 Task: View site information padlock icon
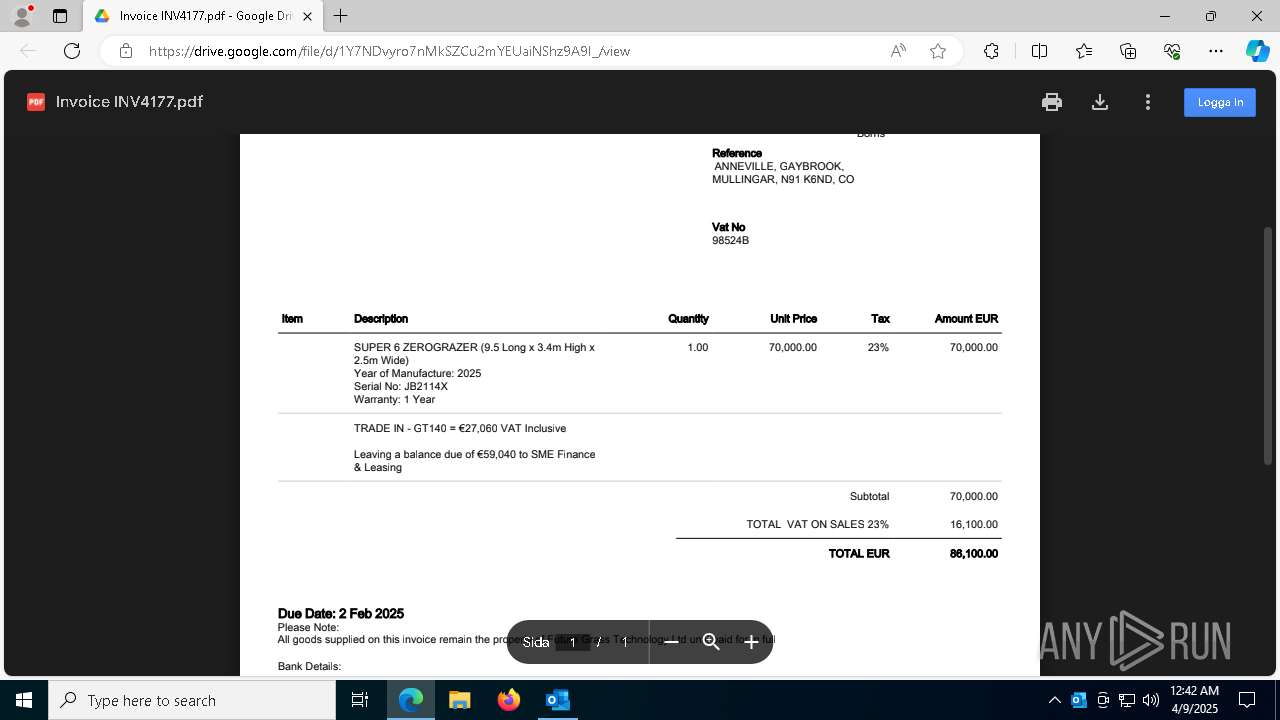coord(126,51)
